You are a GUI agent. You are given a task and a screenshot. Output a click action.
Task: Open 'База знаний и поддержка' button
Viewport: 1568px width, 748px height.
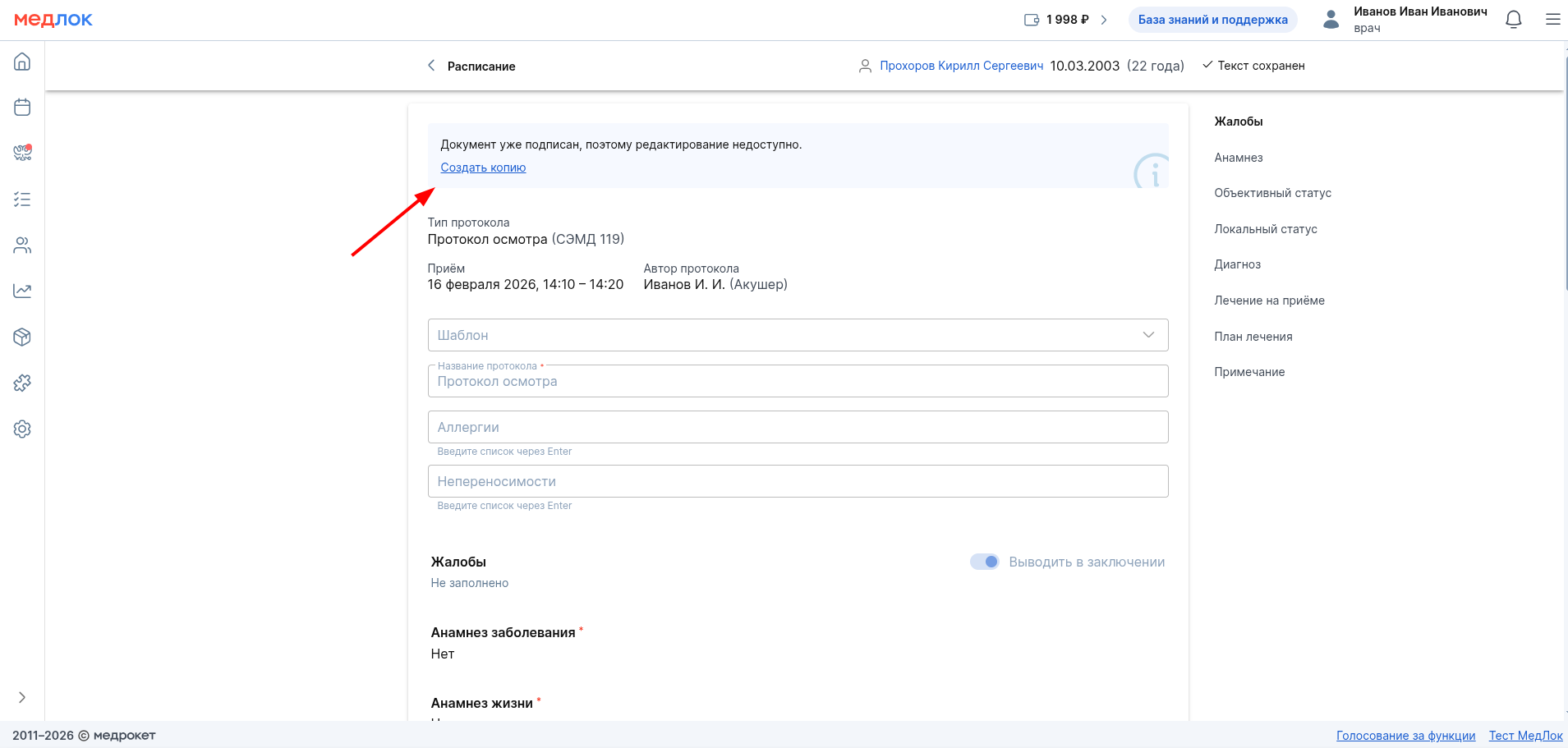click(1212, 20)
